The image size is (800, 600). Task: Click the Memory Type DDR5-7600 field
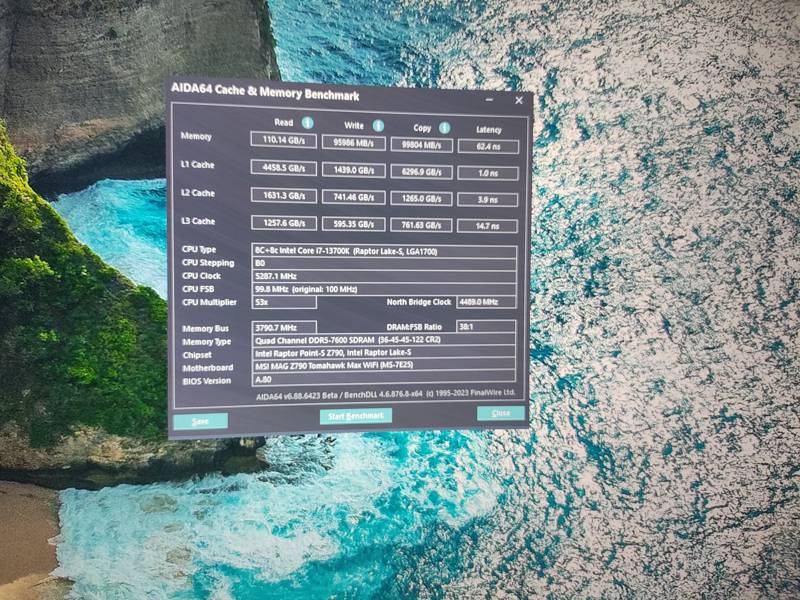(384, 340)
